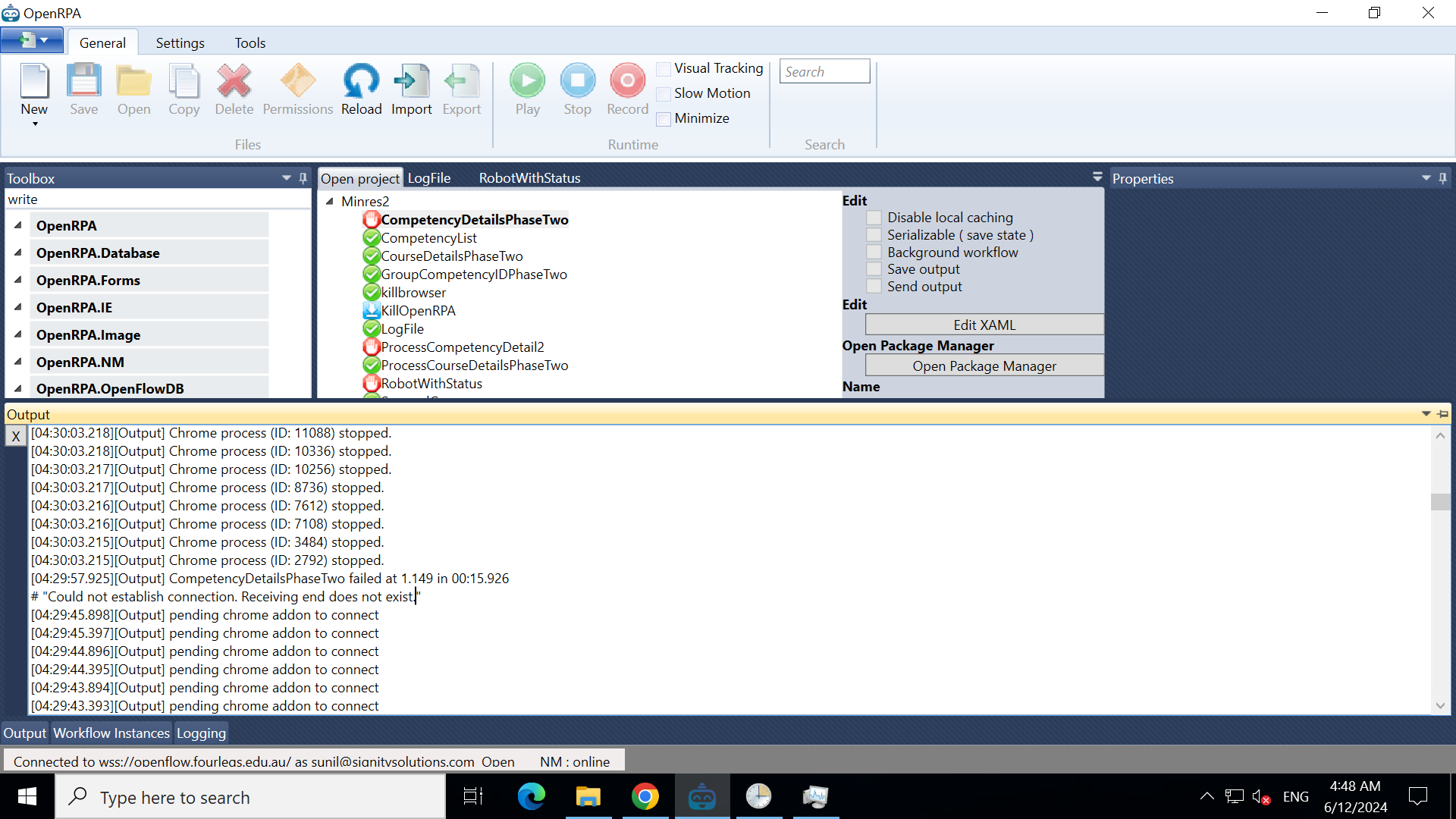Click the Toolbox filter field containing write
The image size is (1456, 819).
(x=158, y=199)
